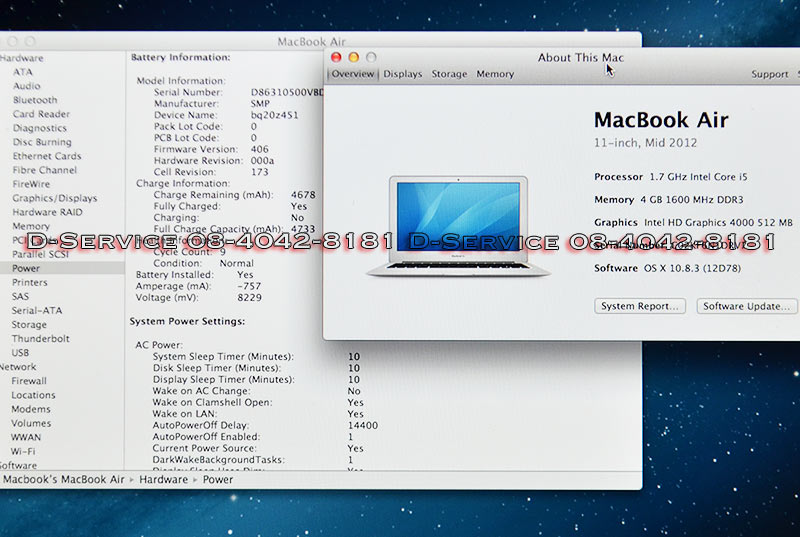
Task: Select WWAN under Network
Action: point(26,438)
